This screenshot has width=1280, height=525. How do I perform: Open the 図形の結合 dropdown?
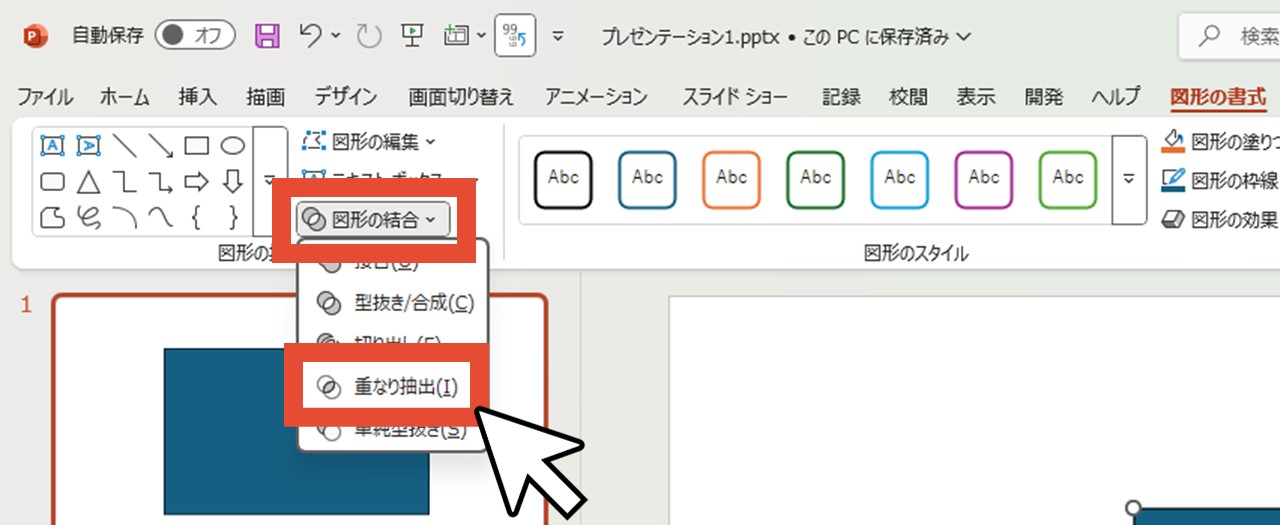tap(373, 219)
